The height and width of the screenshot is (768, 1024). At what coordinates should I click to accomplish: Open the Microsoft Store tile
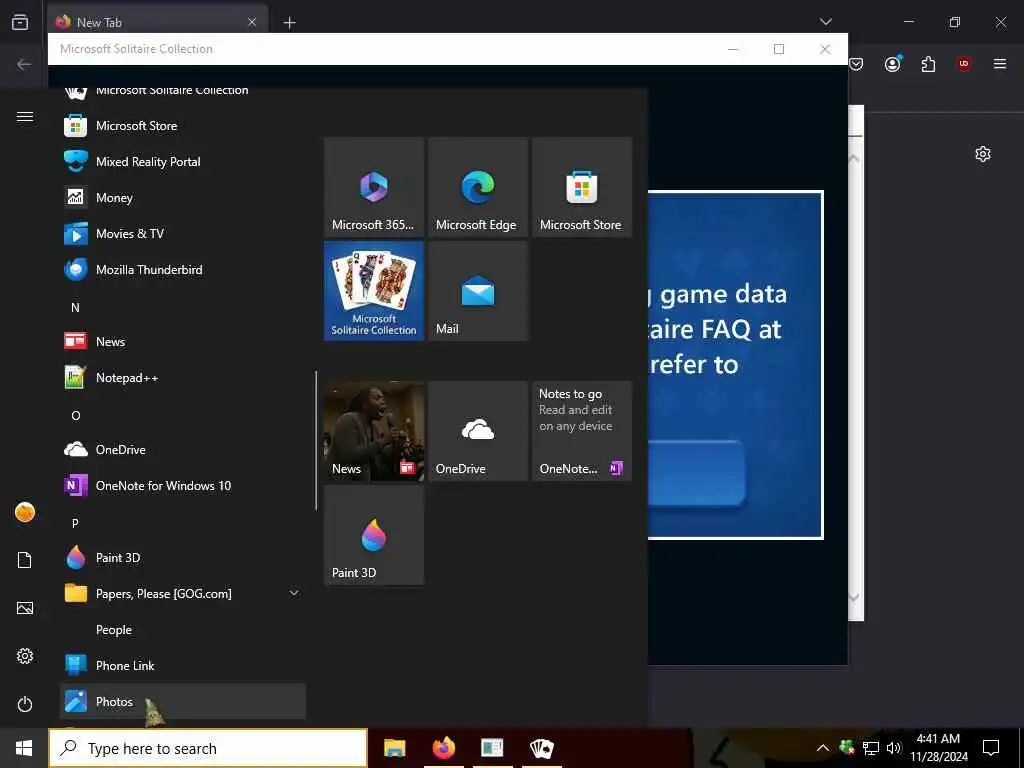click(582, 187)
